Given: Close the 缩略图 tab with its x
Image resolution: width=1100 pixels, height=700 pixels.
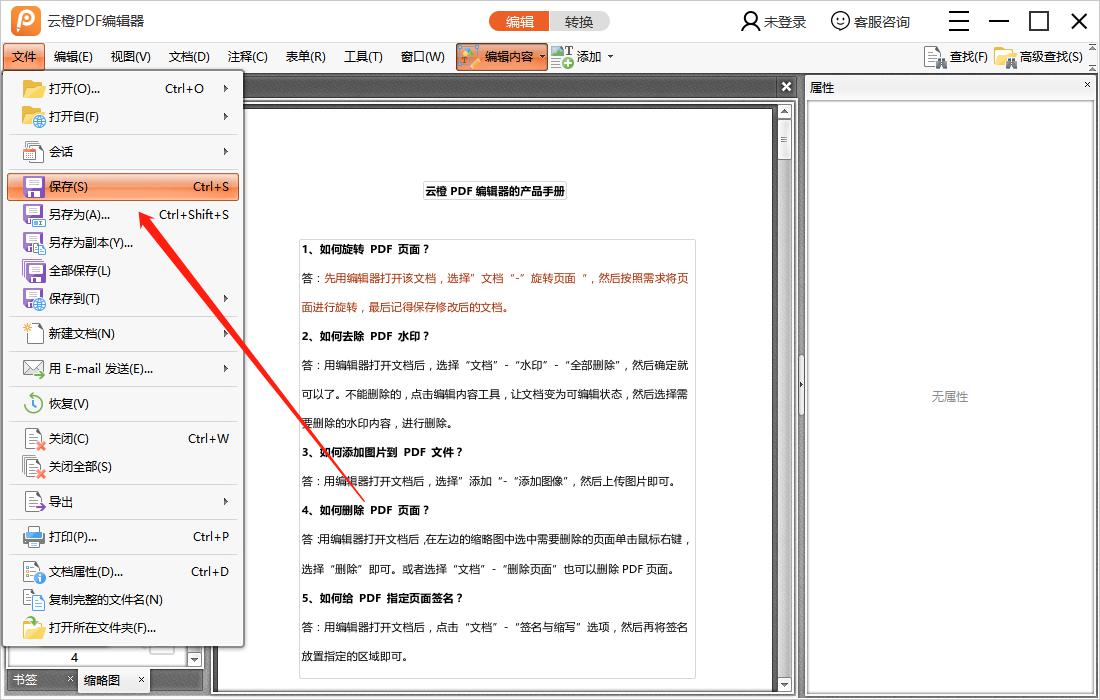Looking at the screenshot, I should coord(141,679).
